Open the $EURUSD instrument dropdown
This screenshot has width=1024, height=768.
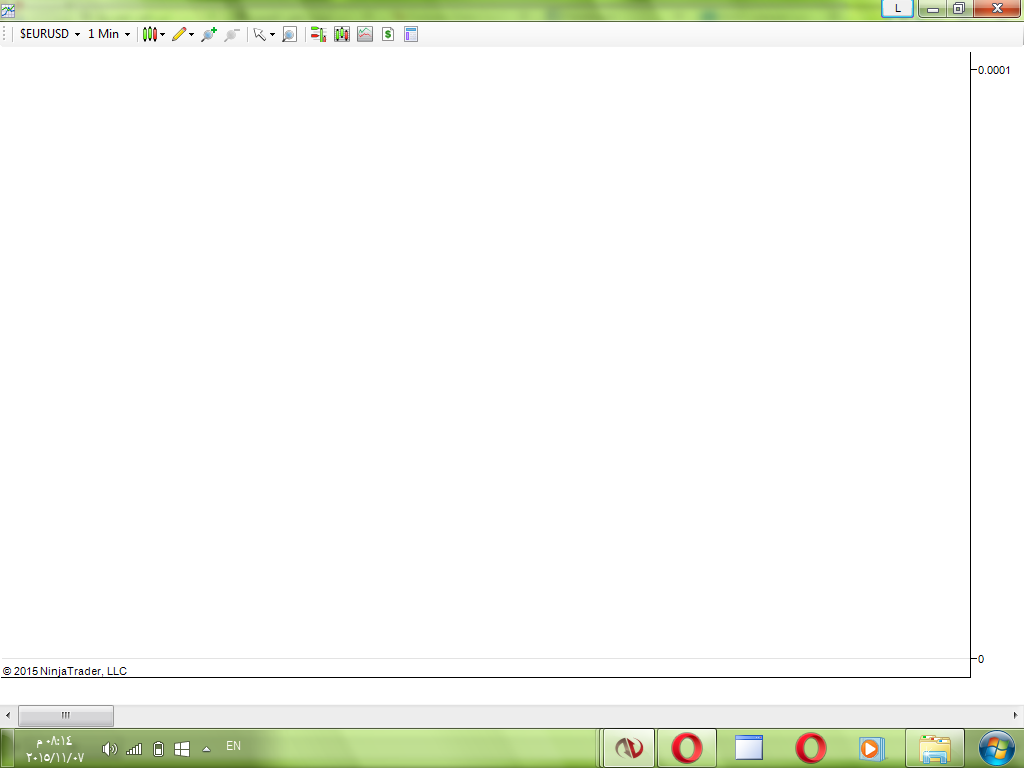50,34
